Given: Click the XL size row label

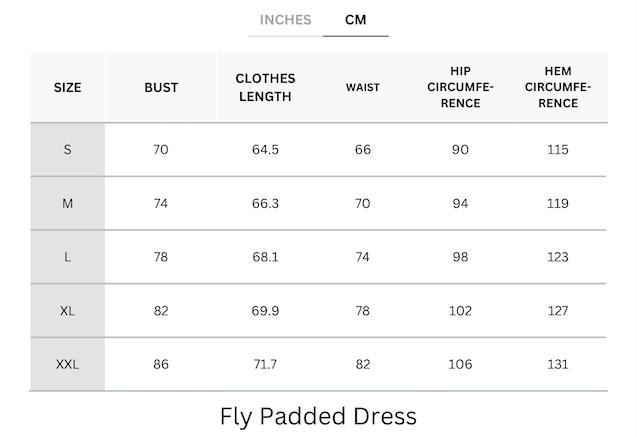Looking at the screenshot, I should pyautogui.click(x=68, y=311).
